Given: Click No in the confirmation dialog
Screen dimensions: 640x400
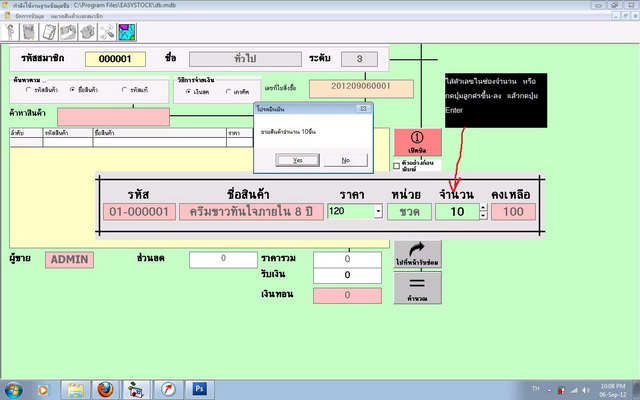Looking at the screenshot, I should click(x=345, y=160).
